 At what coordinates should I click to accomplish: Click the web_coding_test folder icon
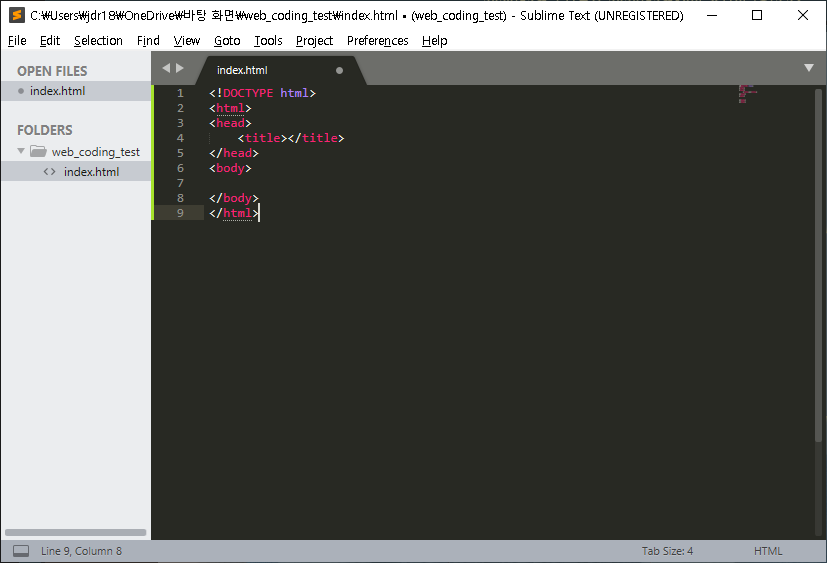click(38, 151)
